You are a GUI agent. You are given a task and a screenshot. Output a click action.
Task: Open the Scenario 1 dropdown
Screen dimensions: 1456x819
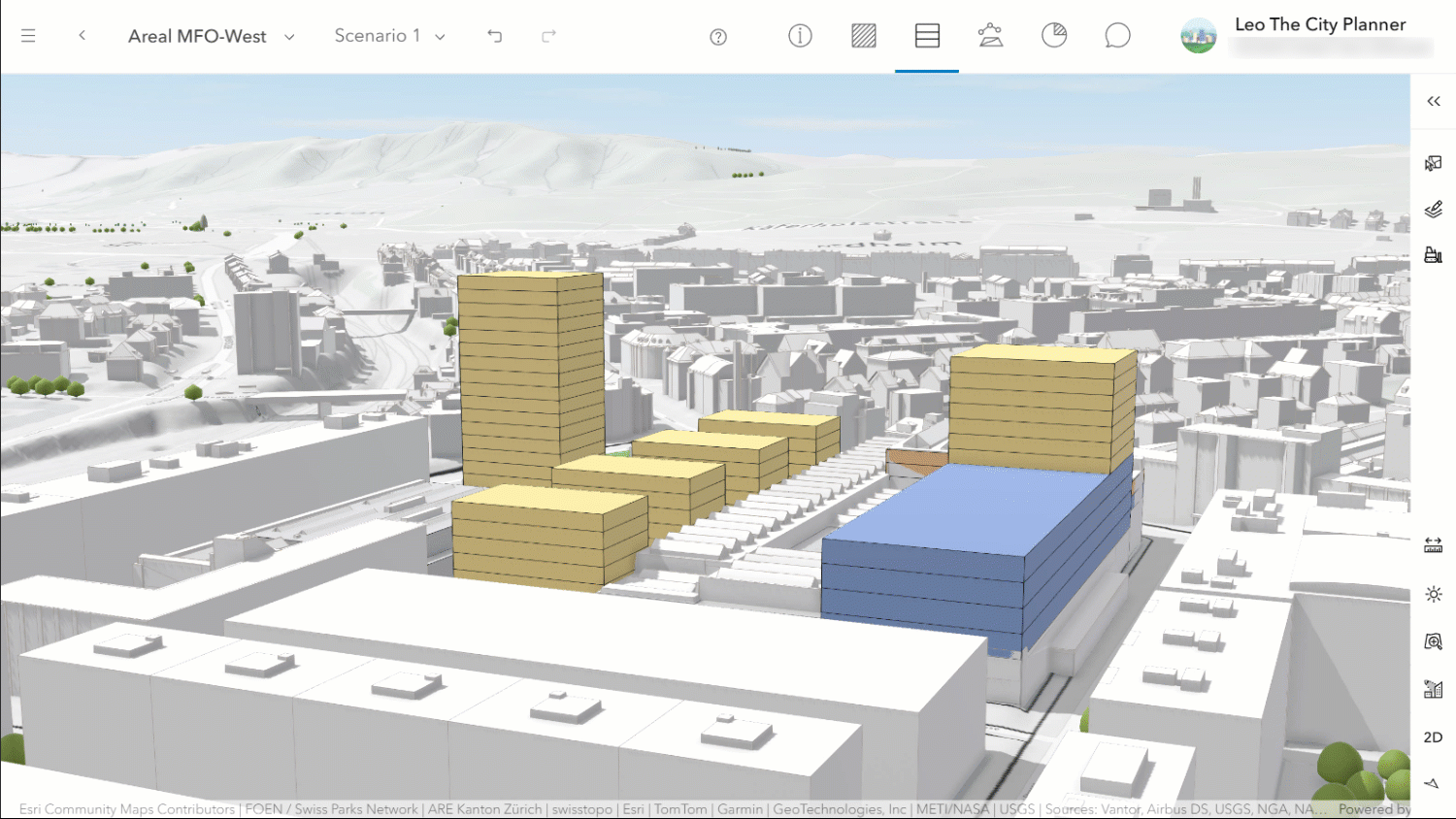click(439, 36)
